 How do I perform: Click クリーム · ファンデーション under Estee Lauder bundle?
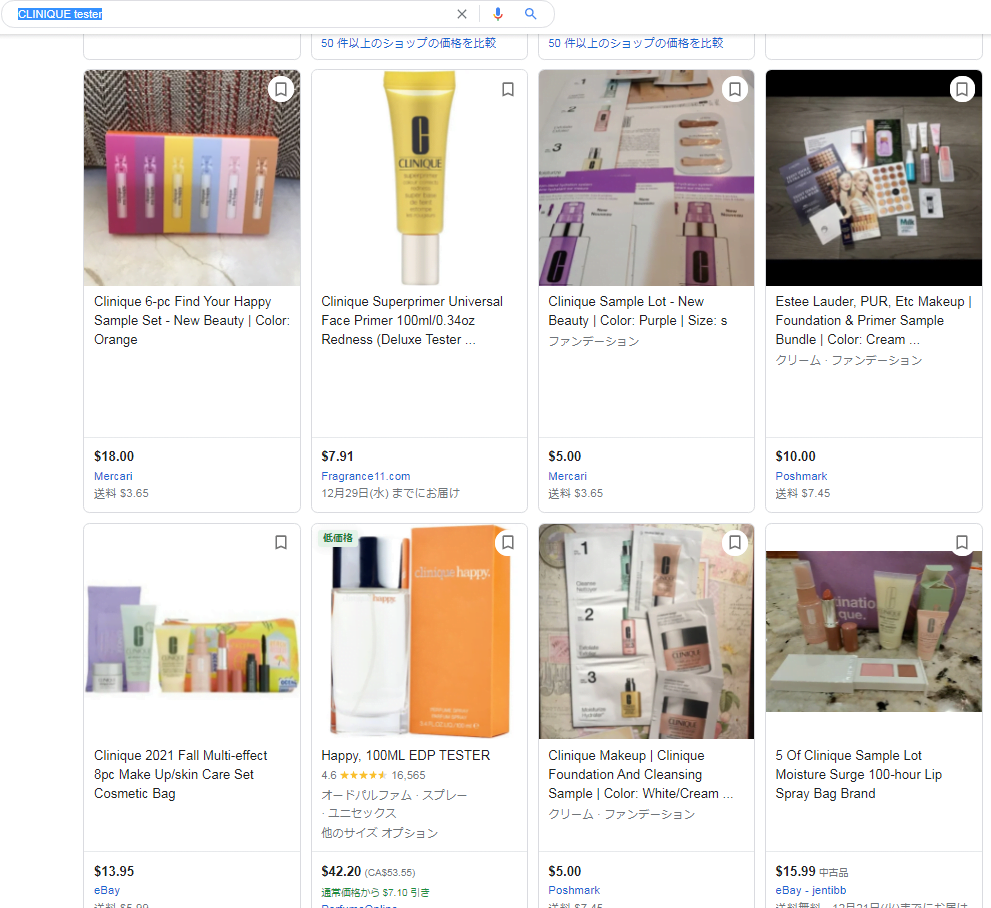click(x=849, y=360)
